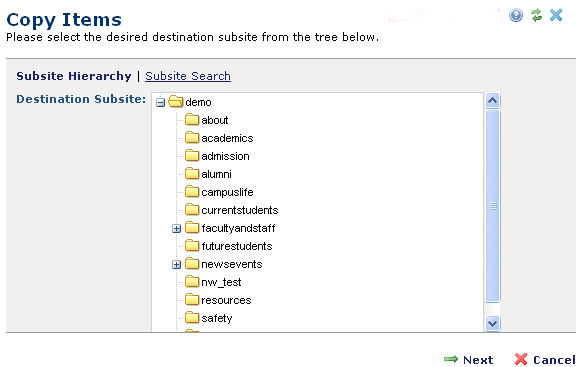Image resolution: width=583 pixels, height=367 pixels.
Task: Select the nw_test subsite
Action: point(221,282)
